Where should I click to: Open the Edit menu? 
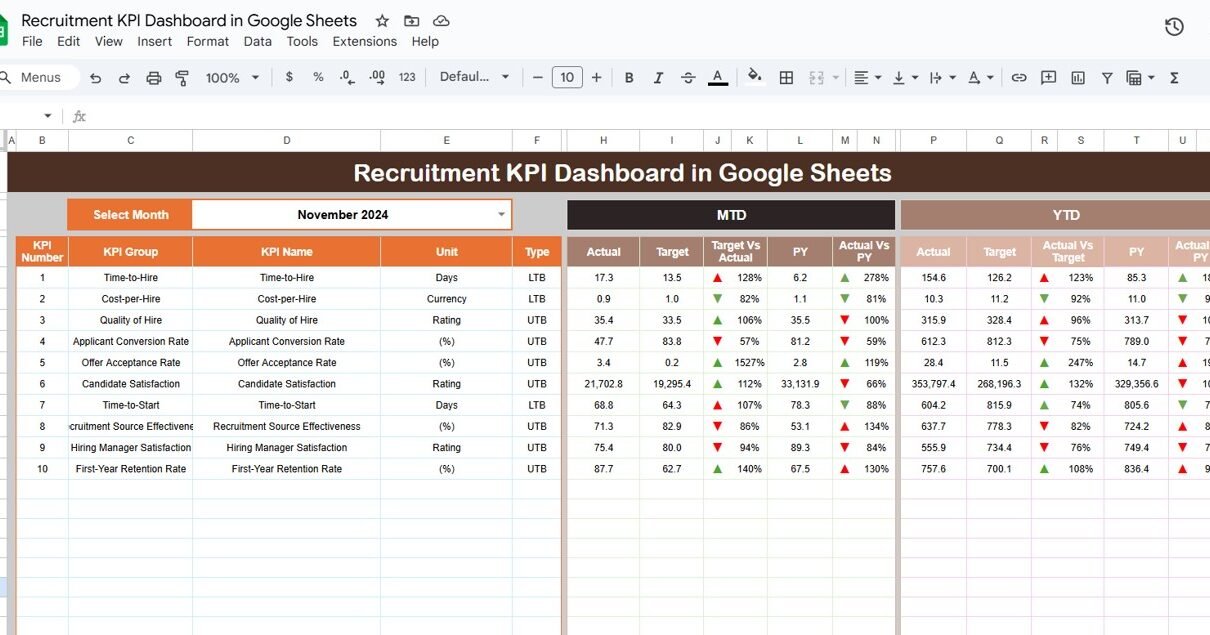(68, 41)
